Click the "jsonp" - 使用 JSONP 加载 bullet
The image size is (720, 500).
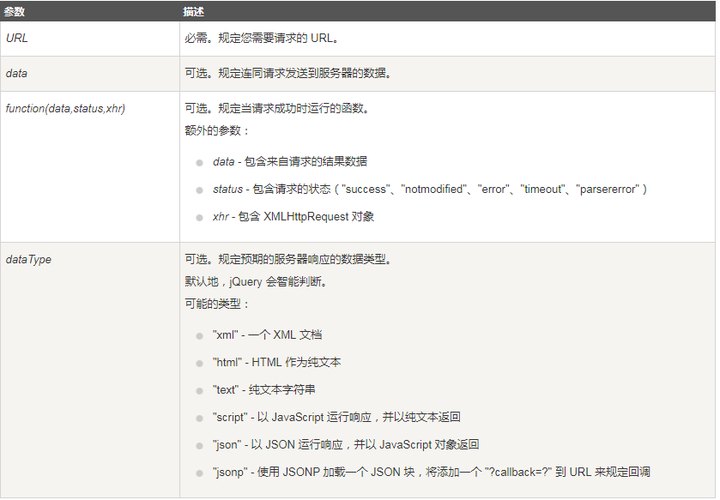pos(432,472)
